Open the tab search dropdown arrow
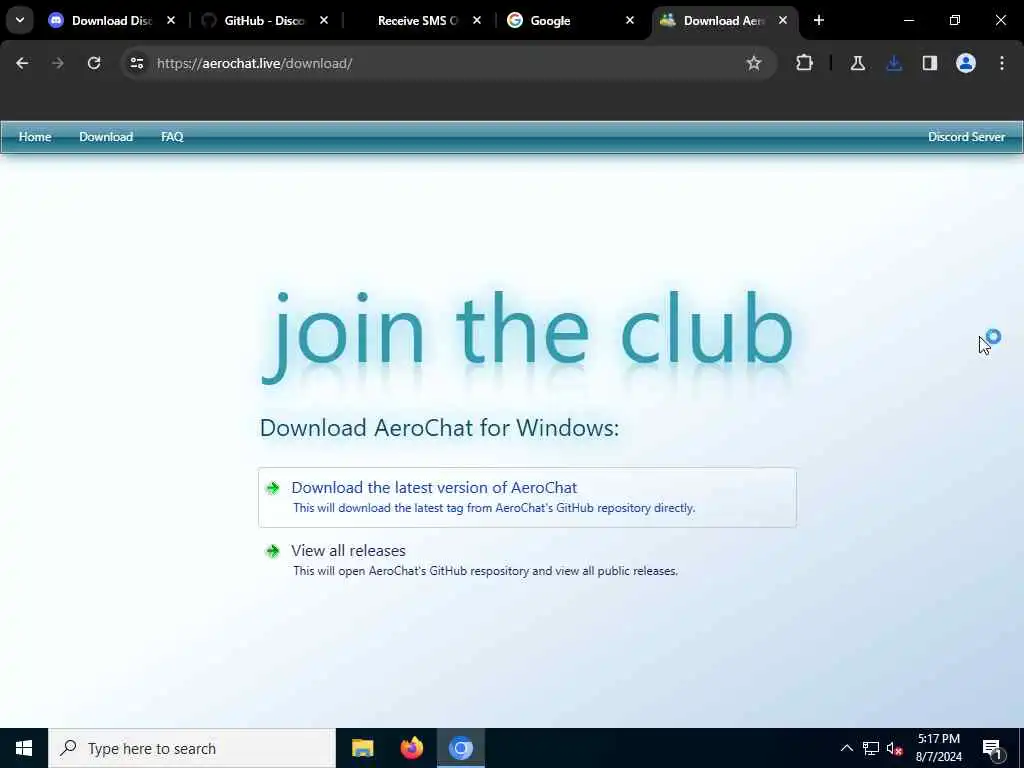1024x768 pixels. (x=20, y=20)
